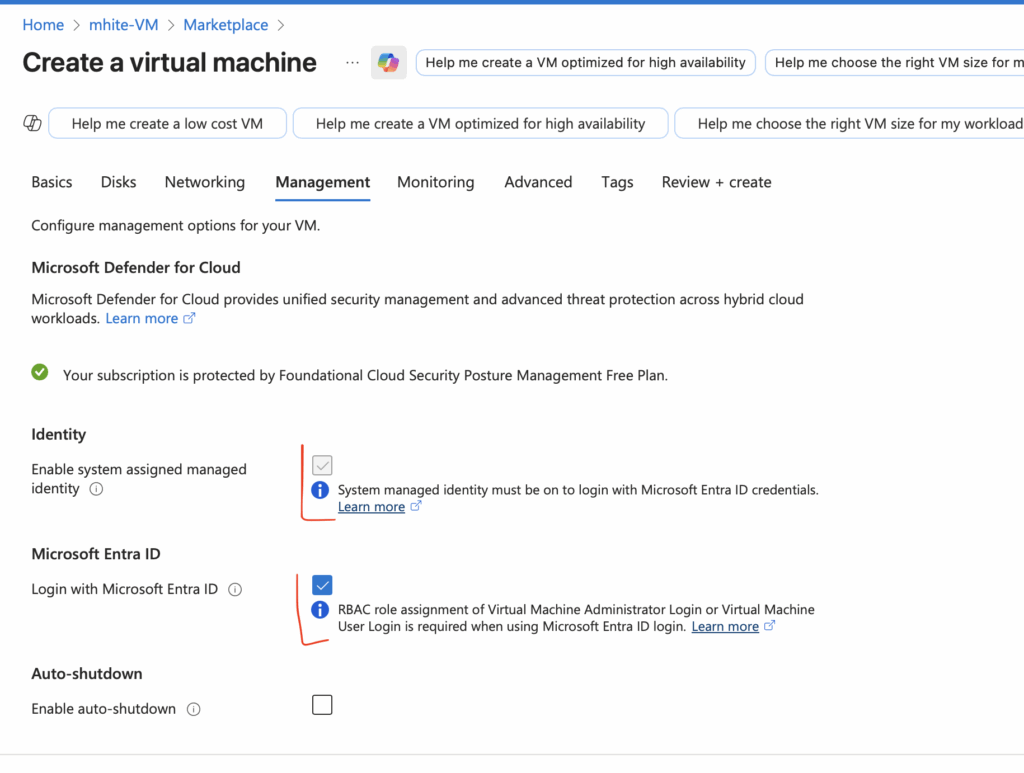The height and width of the screenshot is (773, 1024).
Task: Click Help me create a low cost VM
Action: (167, 124)
